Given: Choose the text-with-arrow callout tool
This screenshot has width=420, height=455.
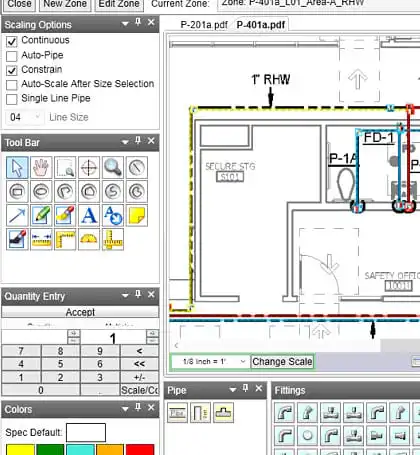Looking at the screenshot, I should (x=113, y=216).
